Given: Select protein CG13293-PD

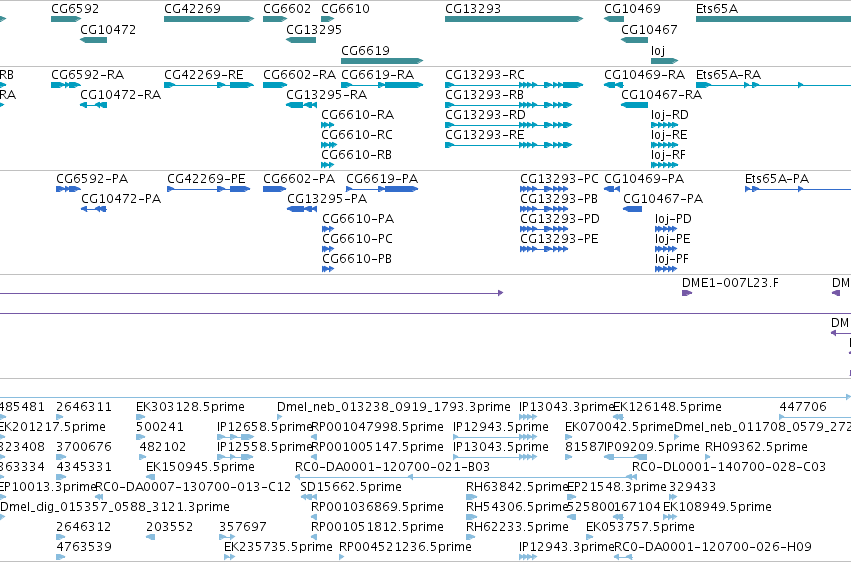Looking at the screenshot, I should [x=560, y=219].
